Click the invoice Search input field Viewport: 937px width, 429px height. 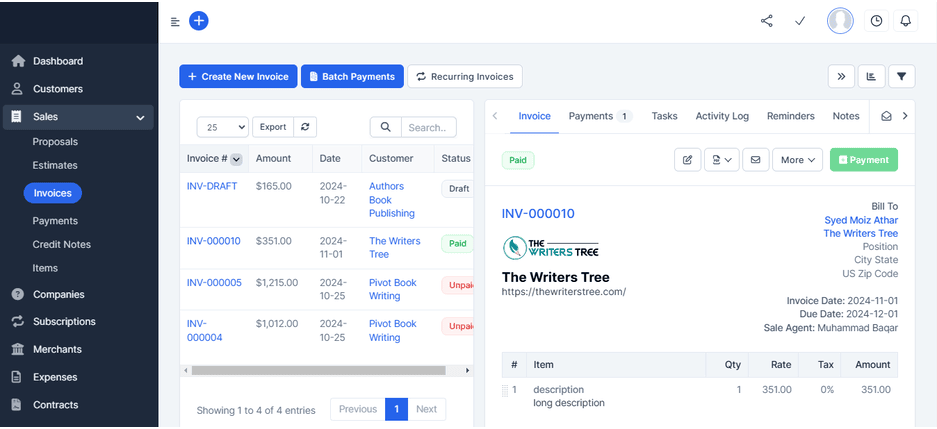pos(428,127)
